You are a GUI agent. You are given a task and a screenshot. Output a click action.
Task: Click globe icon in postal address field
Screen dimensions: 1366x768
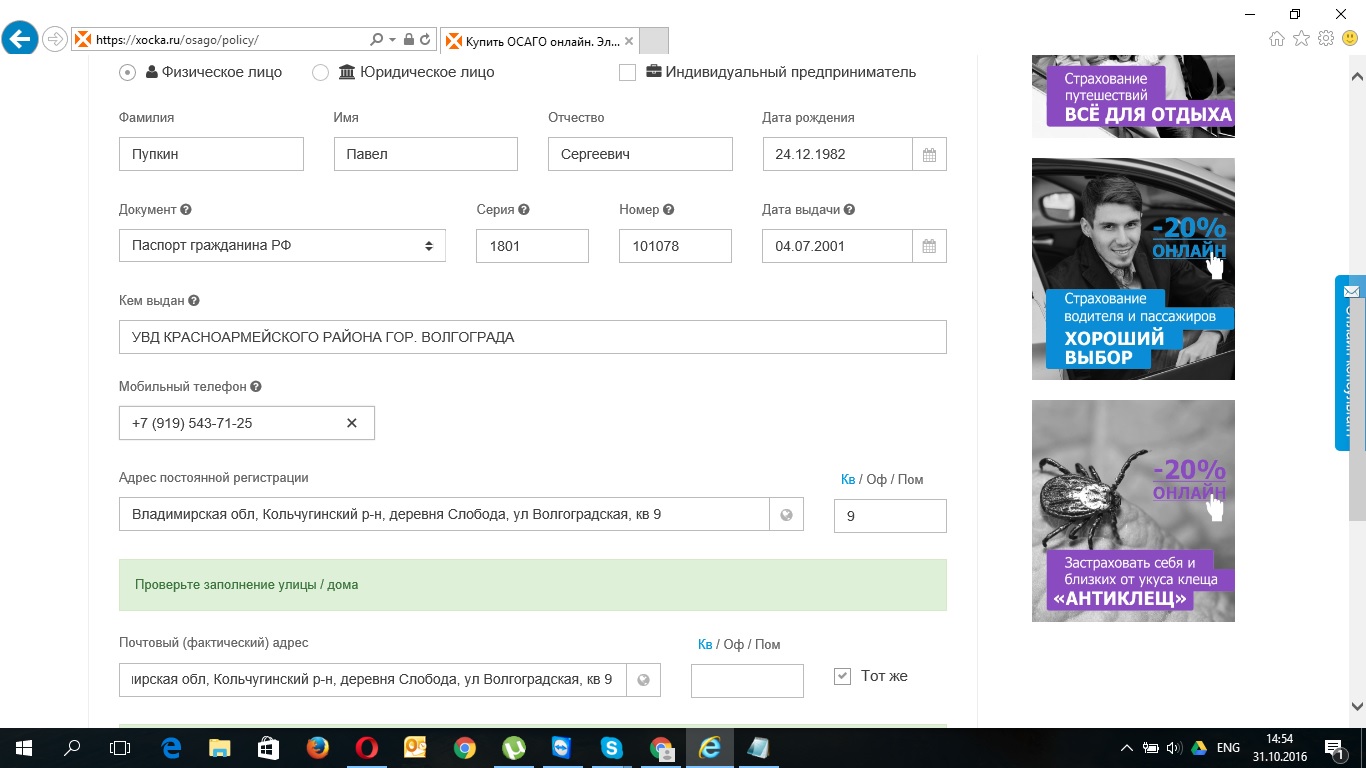[643, 680]
